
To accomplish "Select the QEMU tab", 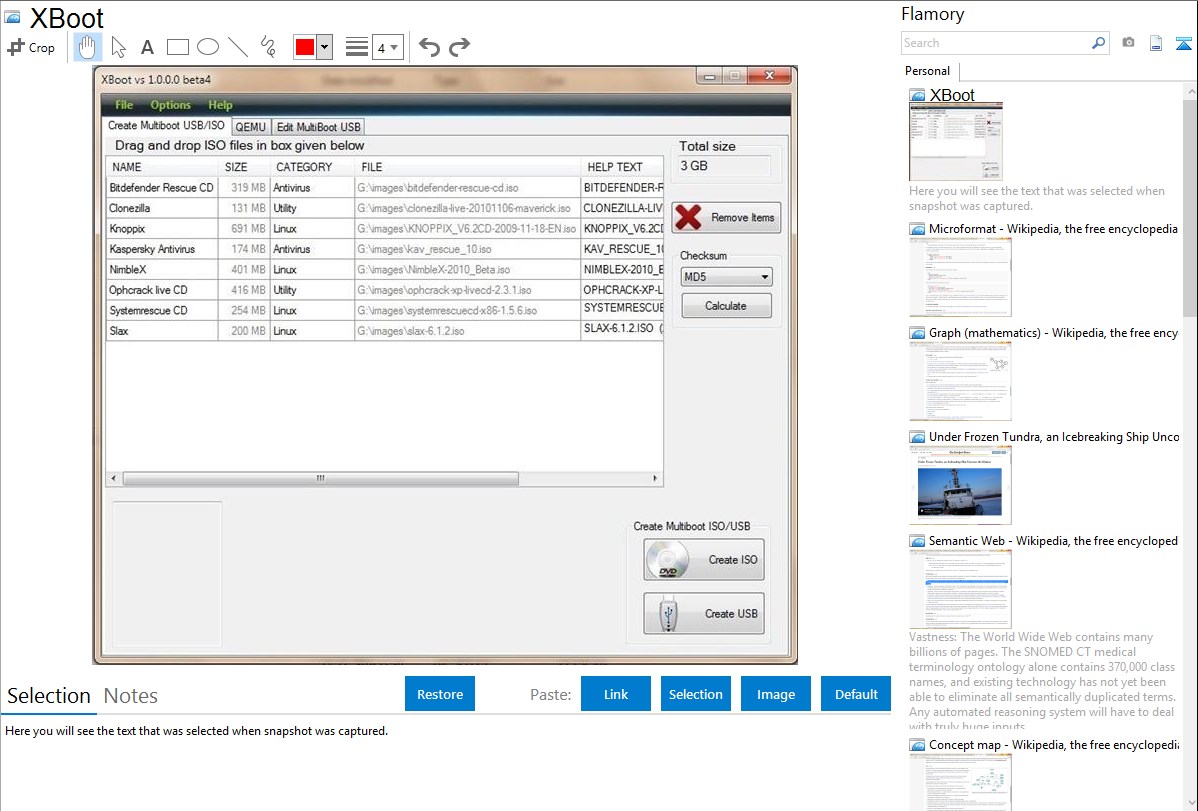I will click(251, 127).
